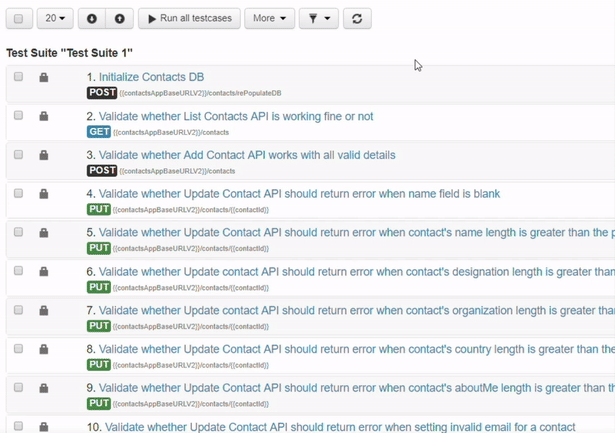Toggle the select-all checkbox in the toolbar

tap(18, 19)
